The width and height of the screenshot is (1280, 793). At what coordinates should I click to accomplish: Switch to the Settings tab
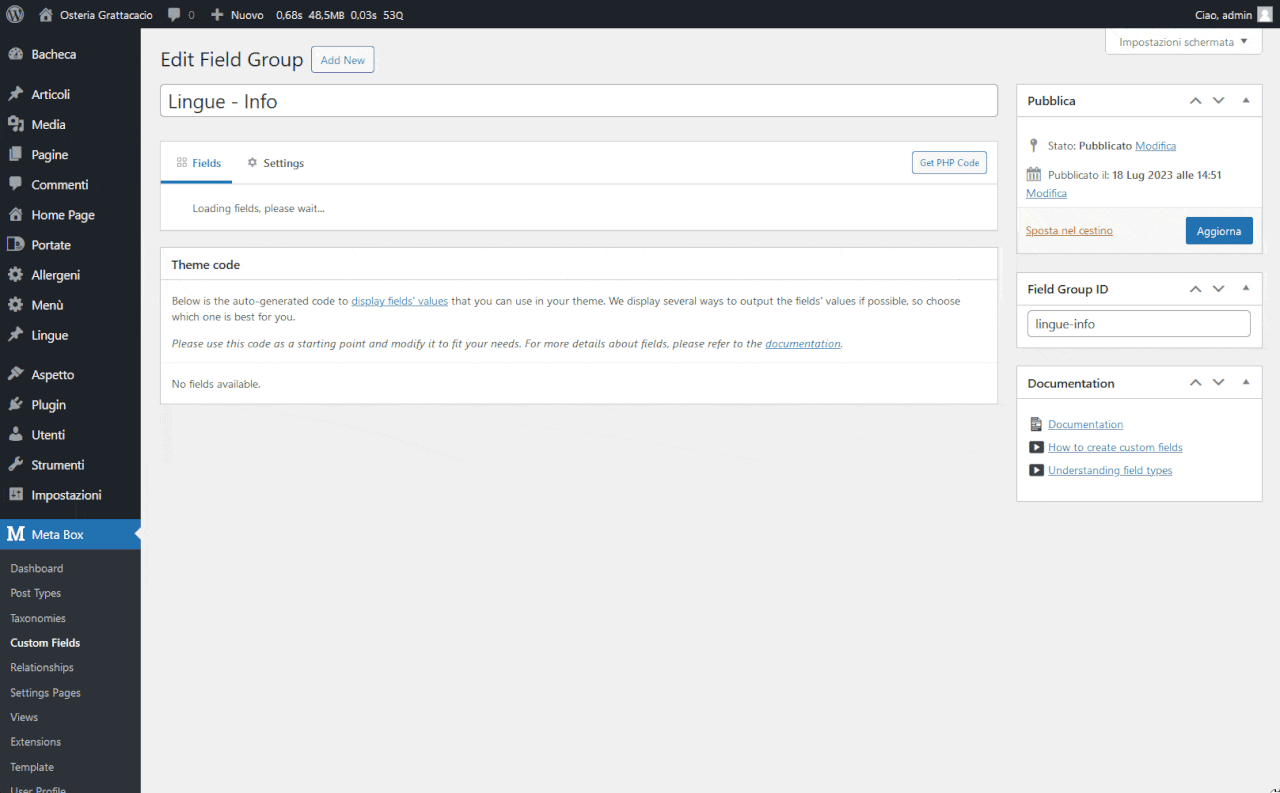pyautogui.click(x=275, y=163)
